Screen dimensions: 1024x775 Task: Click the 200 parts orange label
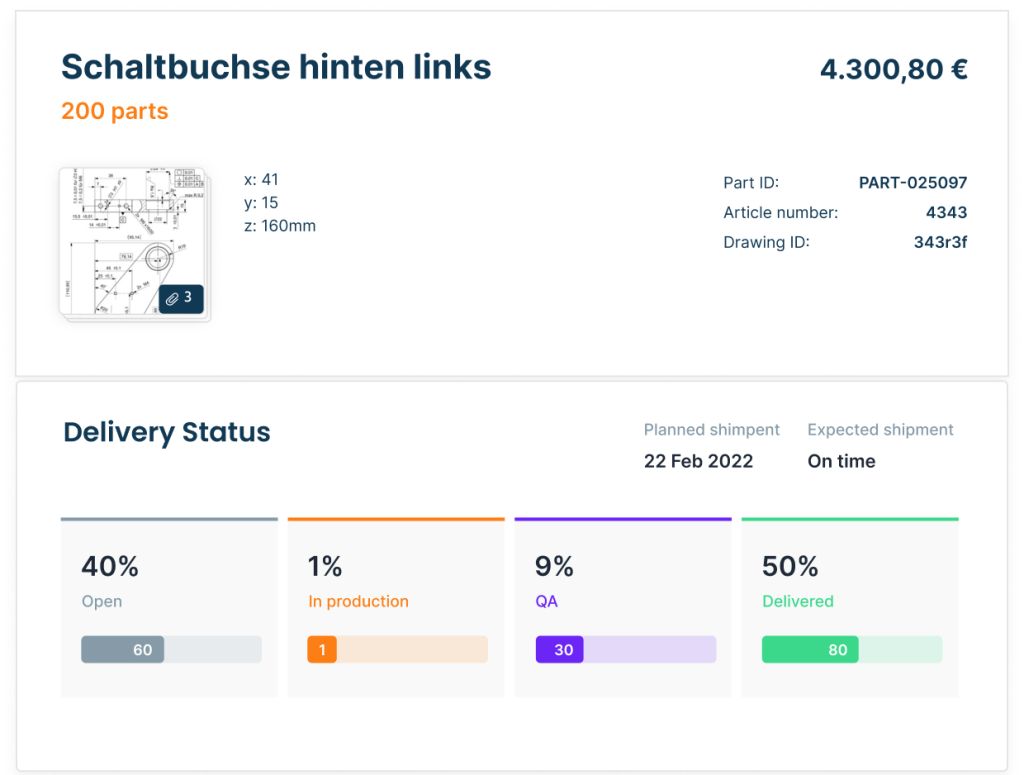(115, 111)
